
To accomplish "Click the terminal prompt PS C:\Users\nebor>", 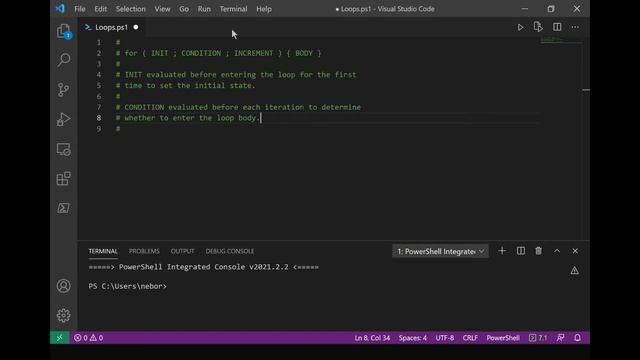I will point(127,286).
